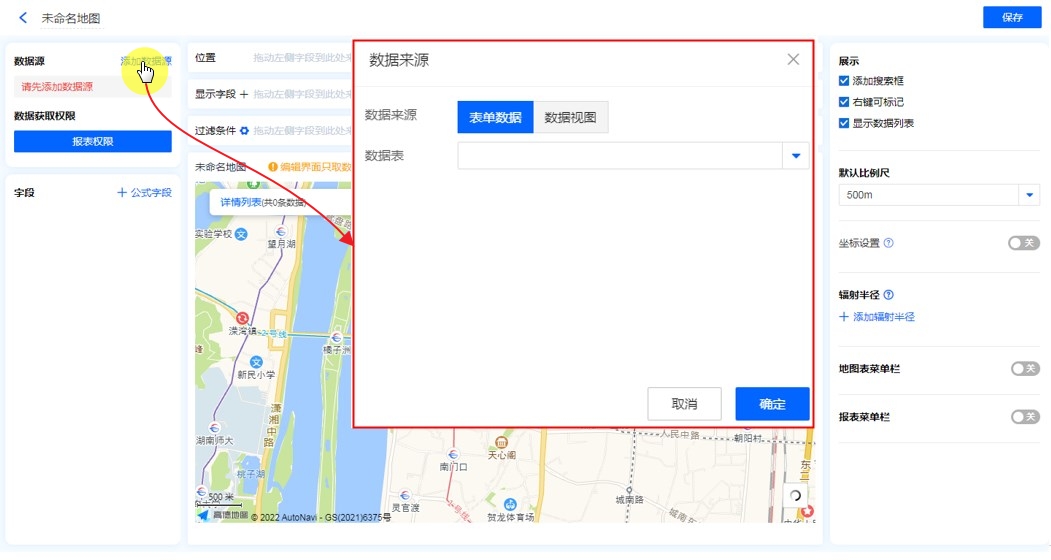Click the help icon beside 辐射半径

[x=889, y=295]
